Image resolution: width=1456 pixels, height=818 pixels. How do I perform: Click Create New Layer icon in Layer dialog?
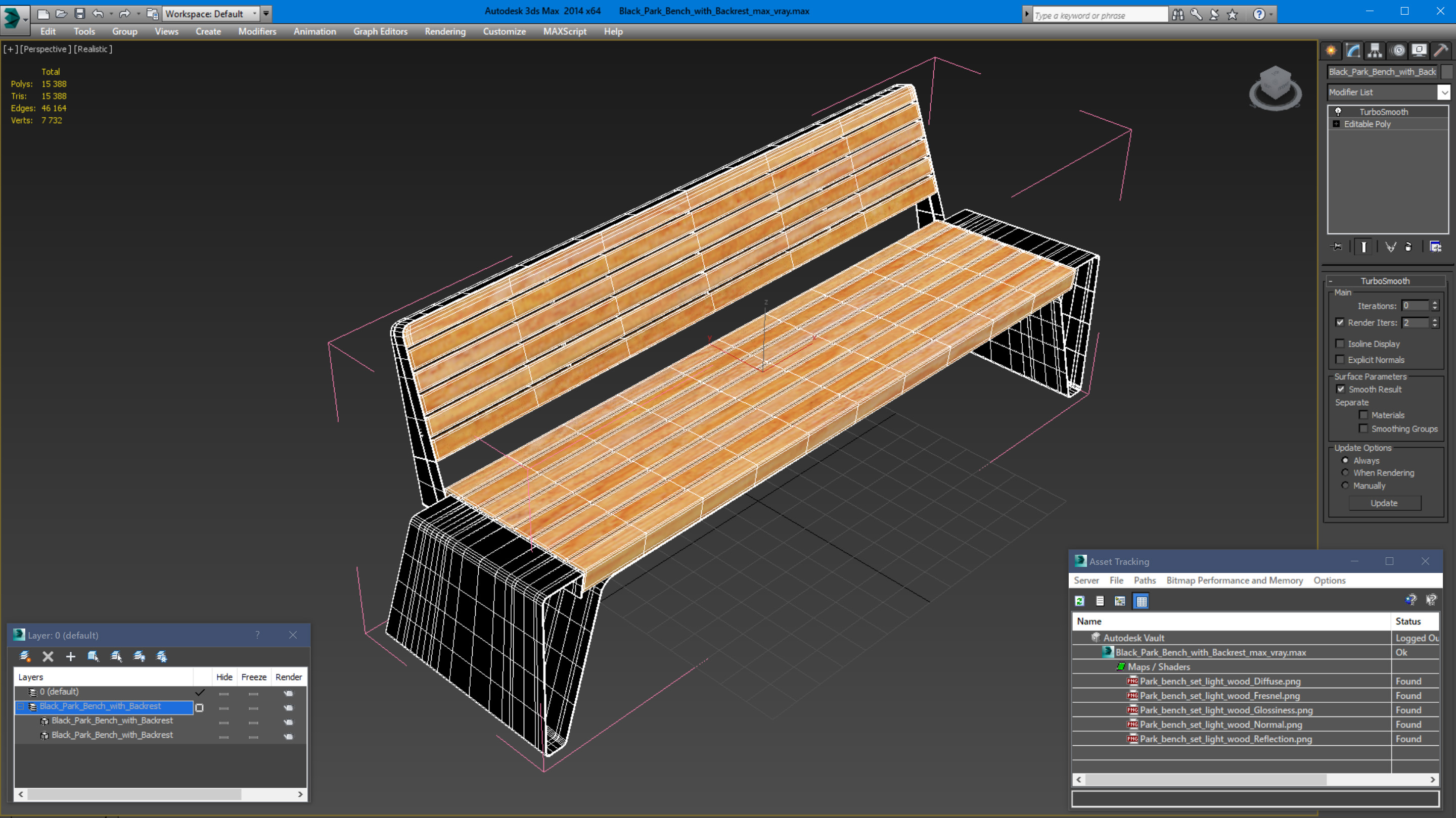[x=25, y=656]
